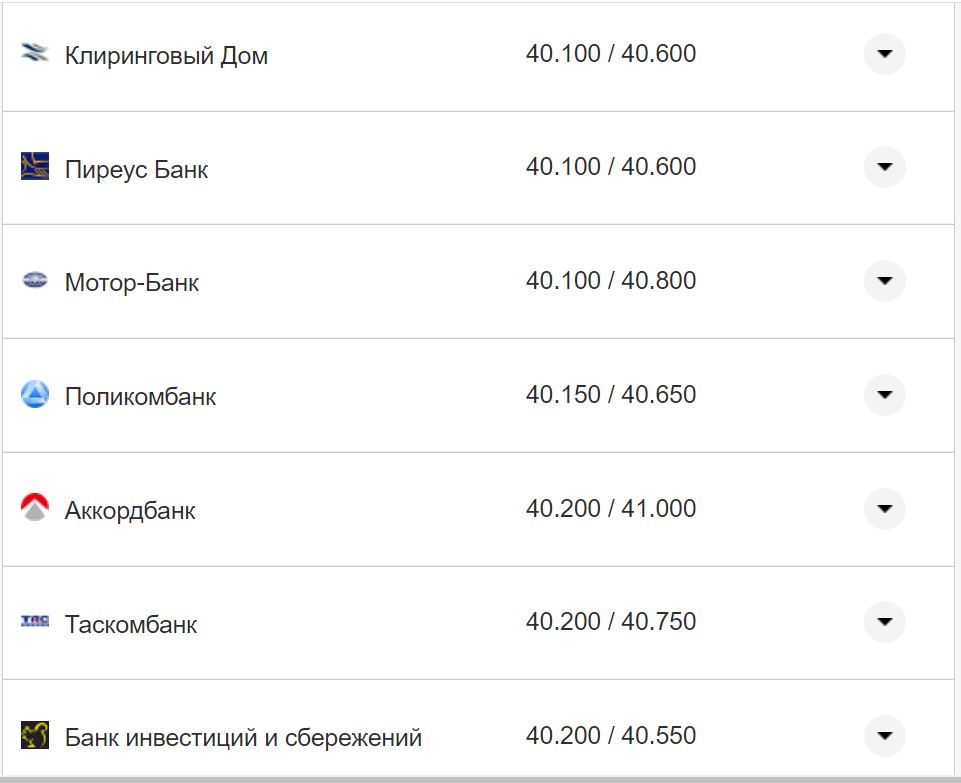
Task: Expand the Клиринговый Дом rate details
Action: pos(884,54)
